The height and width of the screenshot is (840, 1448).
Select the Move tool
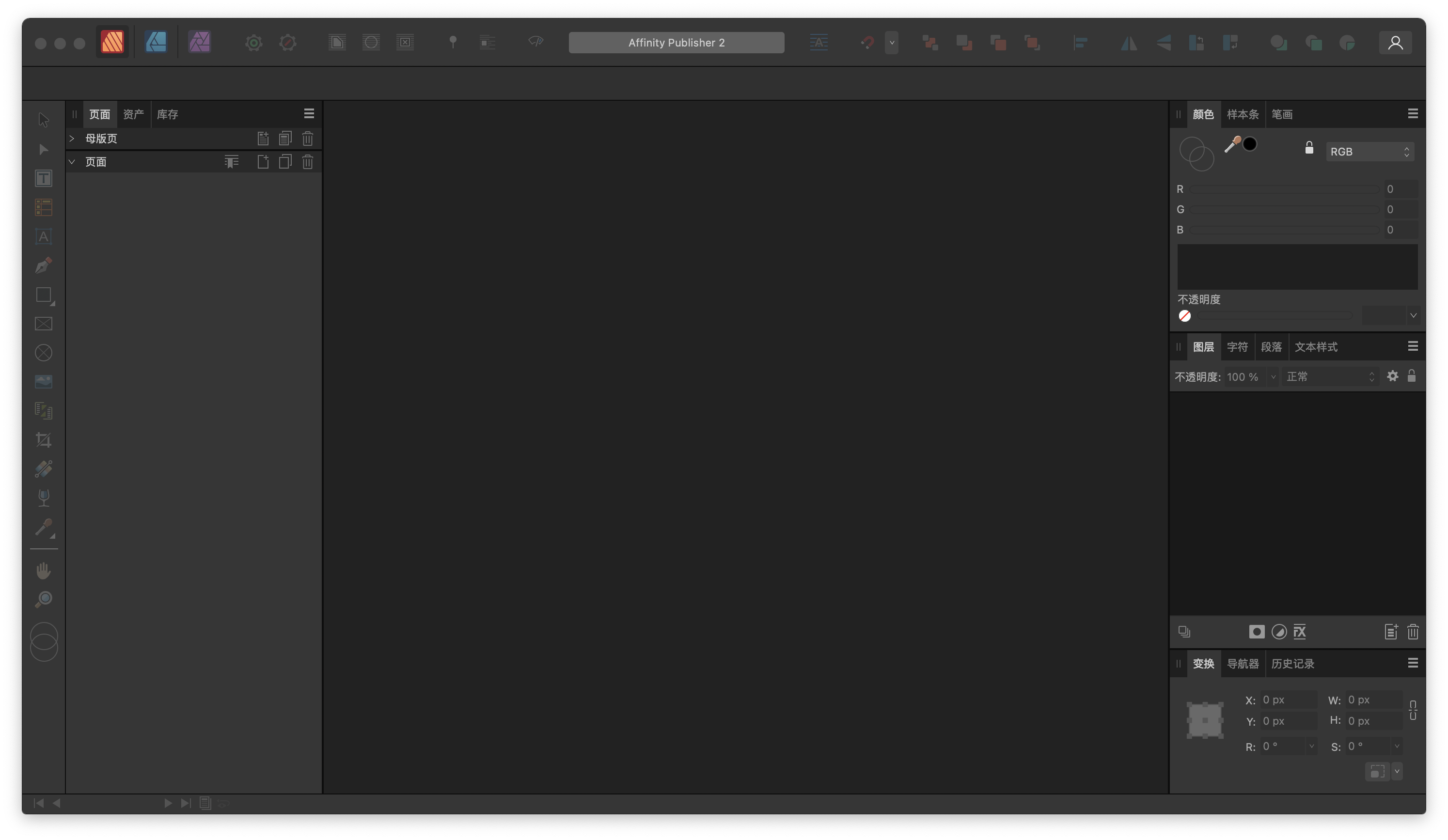pyautogui.click(x=44, y=120)
